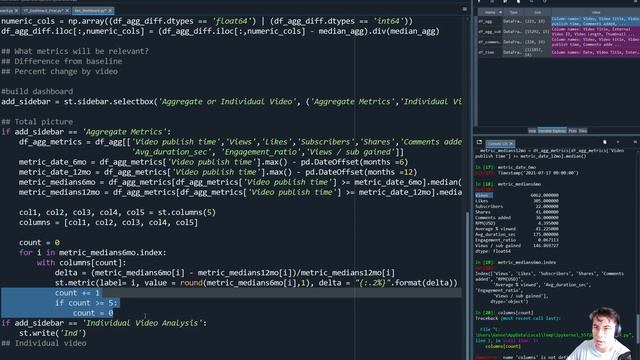
Task: Click the df_agg value cell highlighted in blue
Action: coord(596,21)
